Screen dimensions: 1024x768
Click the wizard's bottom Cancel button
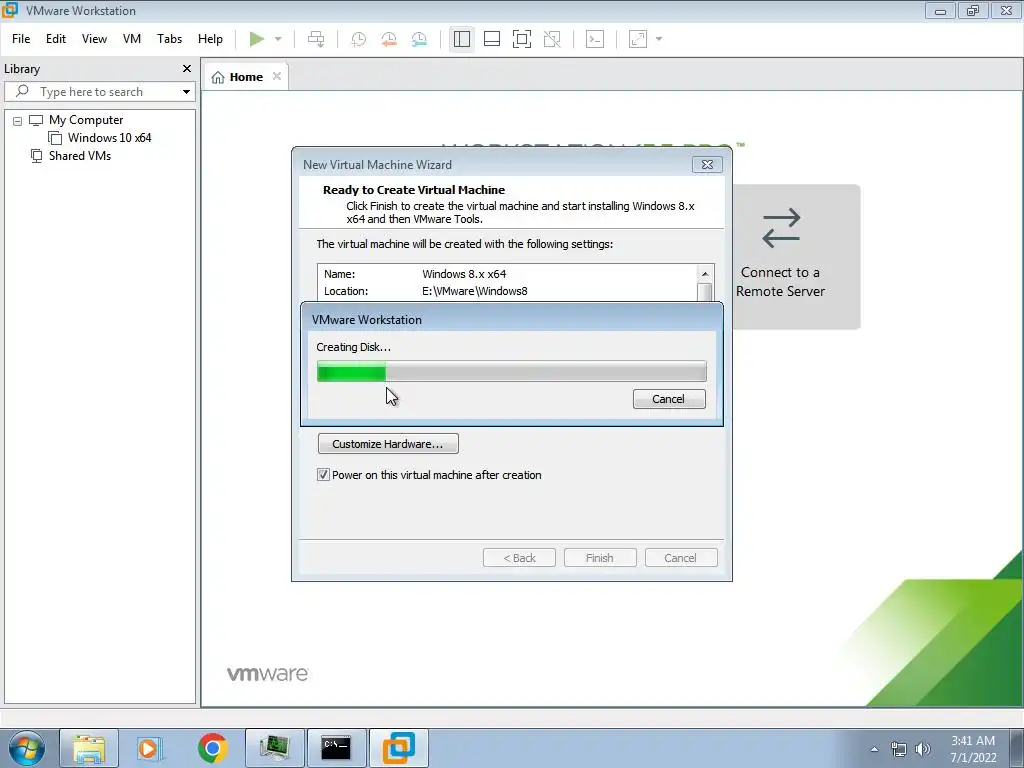coord(680,558)
